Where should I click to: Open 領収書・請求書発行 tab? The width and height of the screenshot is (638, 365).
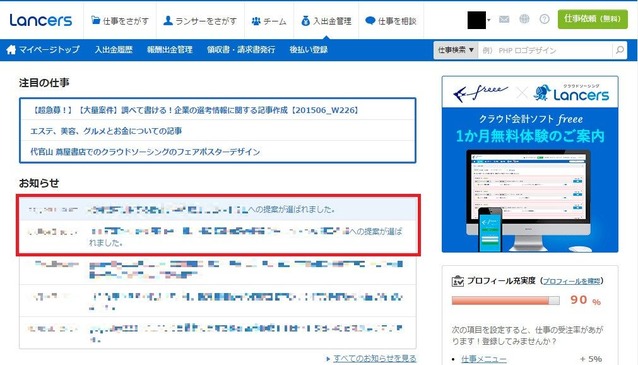241,50
